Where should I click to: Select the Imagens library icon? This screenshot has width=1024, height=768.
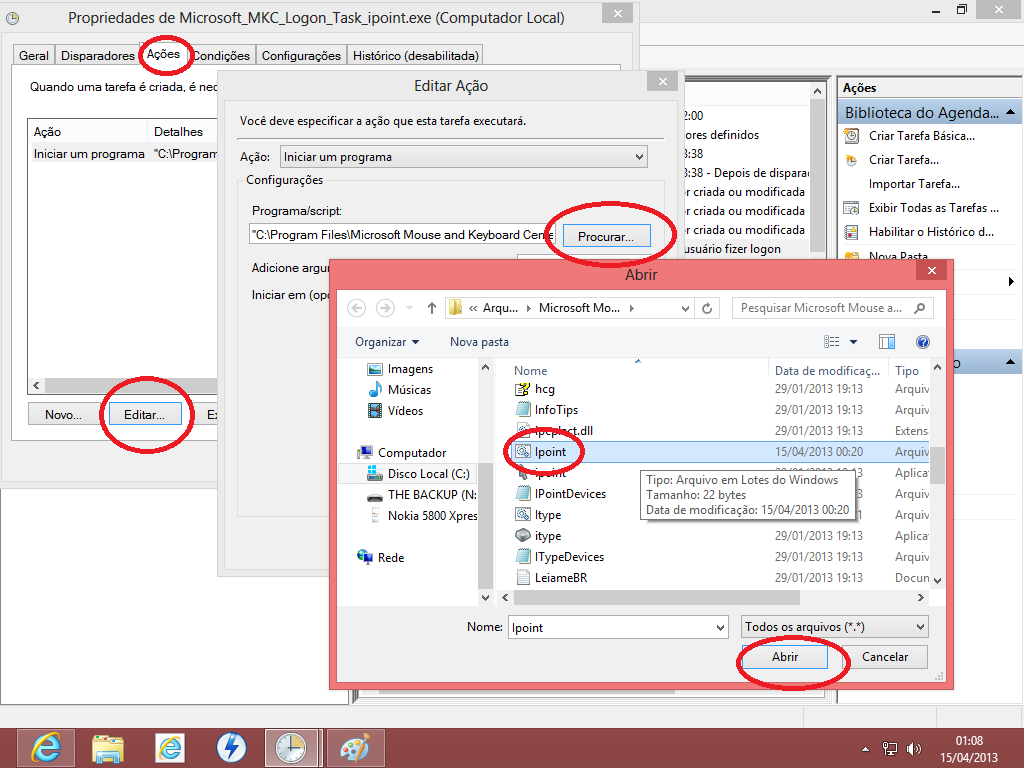pyautogui.click(x=374, y=369)
